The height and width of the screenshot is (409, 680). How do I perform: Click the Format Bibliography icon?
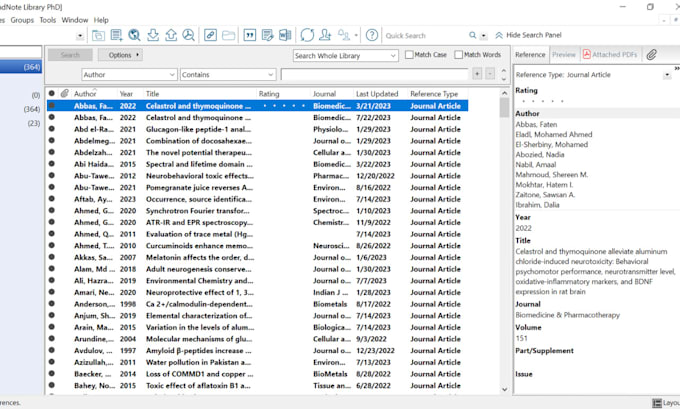point(268,35)
